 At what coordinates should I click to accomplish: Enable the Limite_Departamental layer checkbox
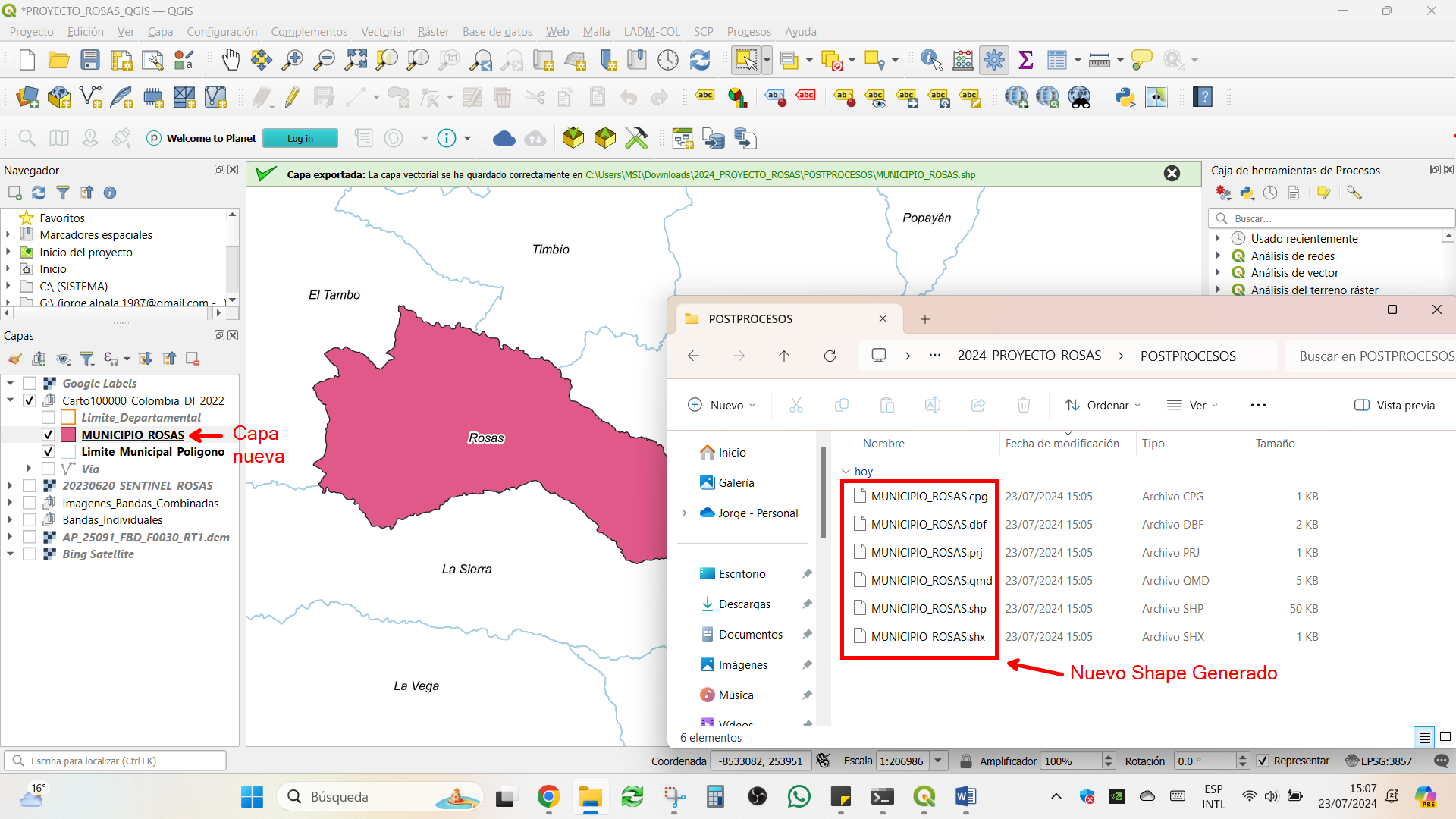pos(49,417)
